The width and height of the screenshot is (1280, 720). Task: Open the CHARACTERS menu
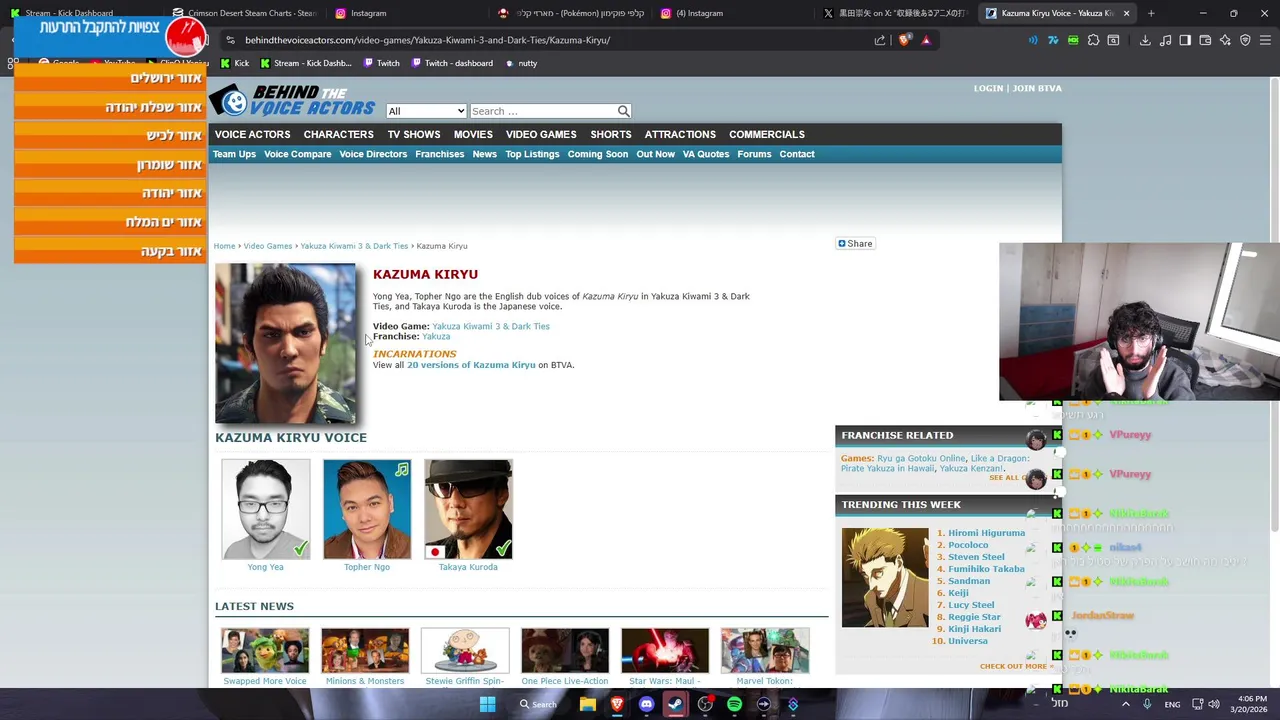pos(339,134)
